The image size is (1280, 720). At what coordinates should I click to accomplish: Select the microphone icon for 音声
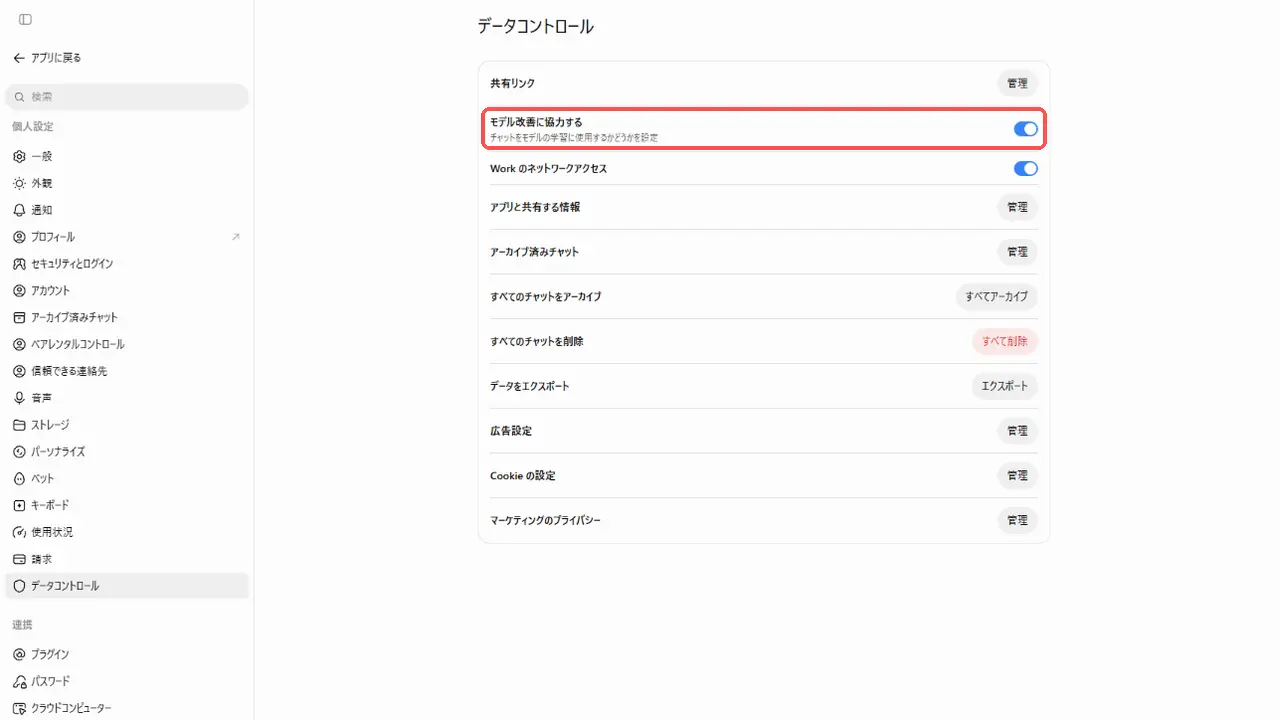(x=19, y=398)
